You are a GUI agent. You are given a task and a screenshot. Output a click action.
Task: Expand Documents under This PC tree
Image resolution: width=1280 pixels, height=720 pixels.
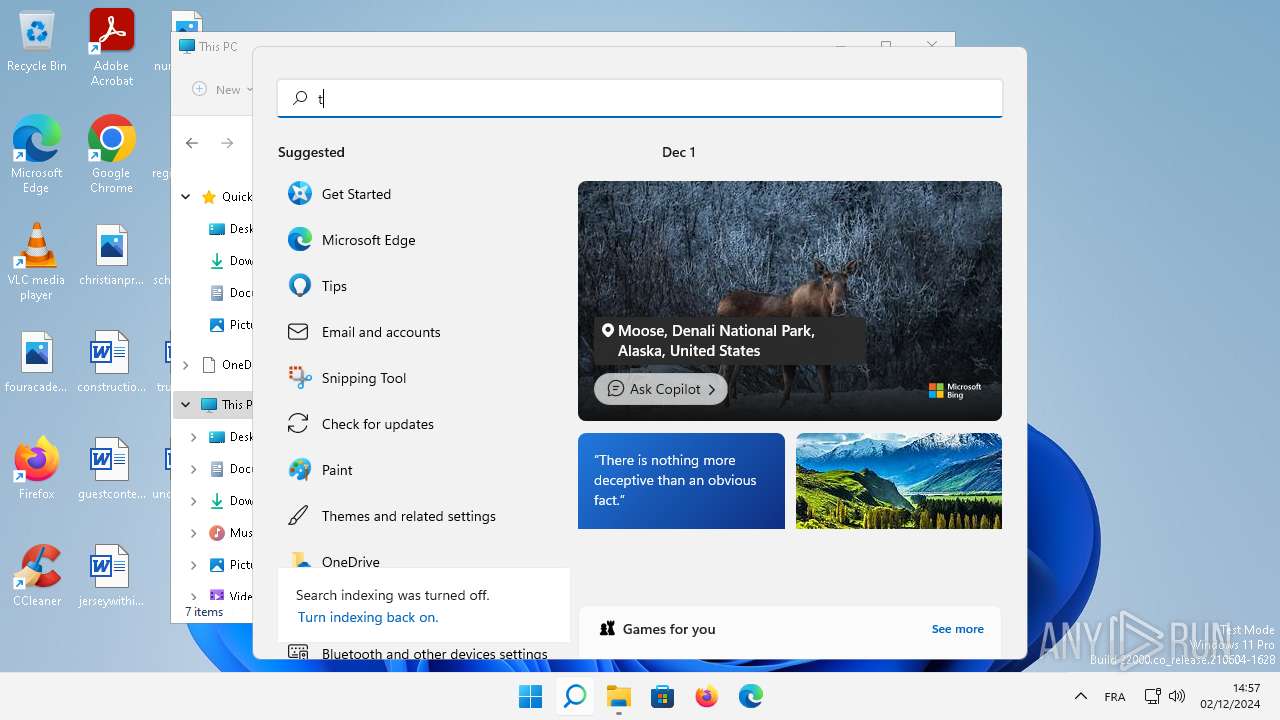coord(194,469)
